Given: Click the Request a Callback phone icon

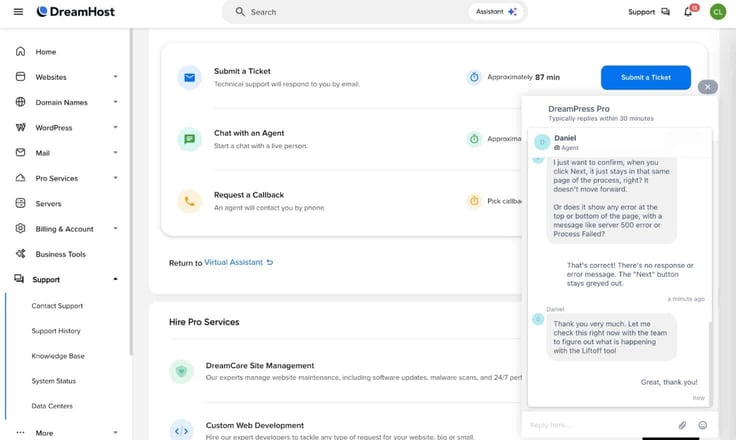Looking at the screenshot, I should (190, 201).
